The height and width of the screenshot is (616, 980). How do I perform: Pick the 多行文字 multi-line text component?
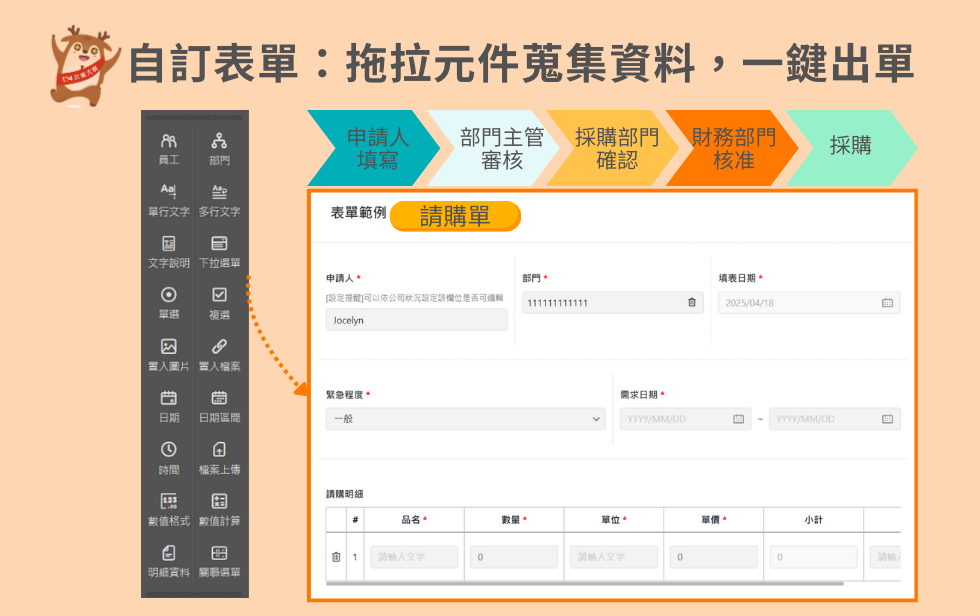(219, 200)
